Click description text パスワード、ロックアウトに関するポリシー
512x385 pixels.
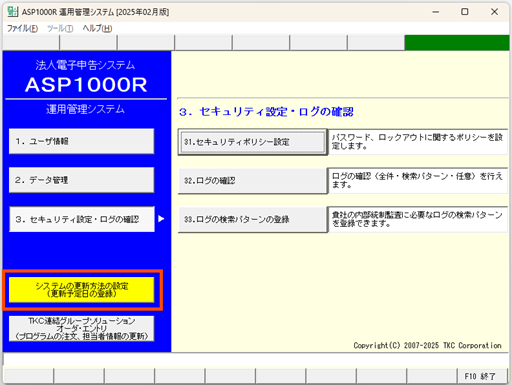(417, 142)
